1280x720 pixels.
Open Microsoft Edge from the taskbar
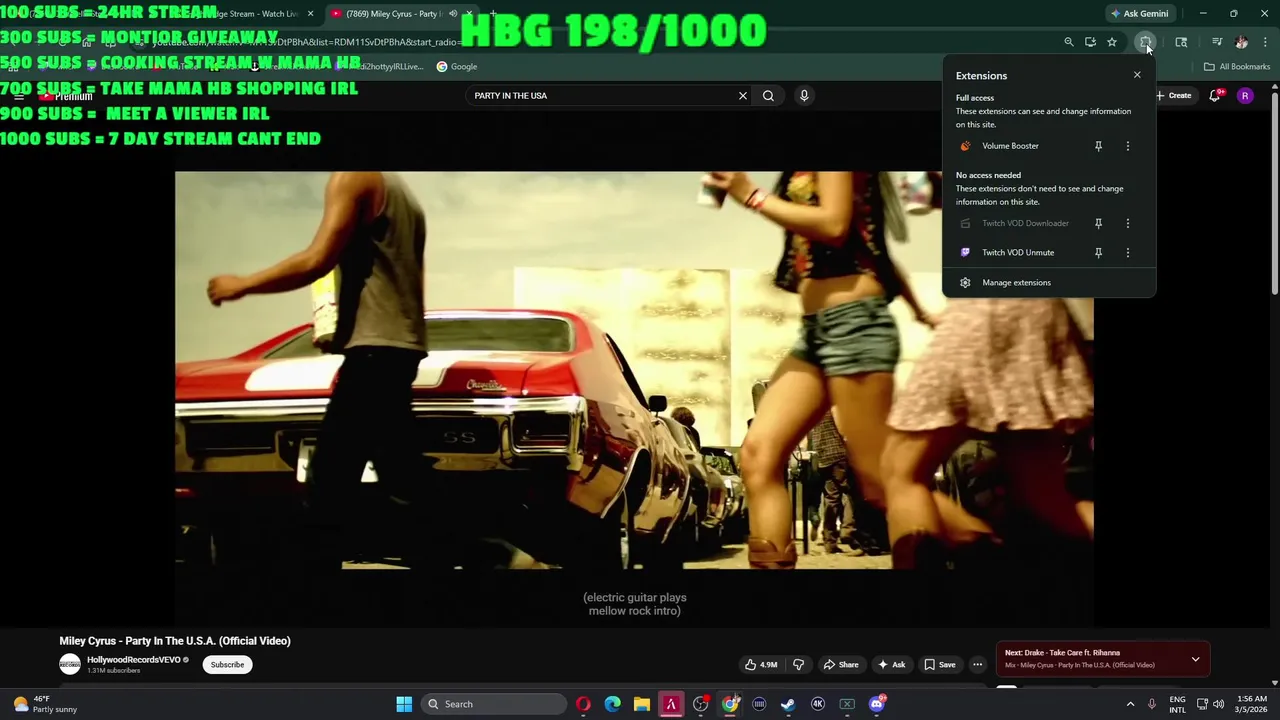click(x=612, y=704)
